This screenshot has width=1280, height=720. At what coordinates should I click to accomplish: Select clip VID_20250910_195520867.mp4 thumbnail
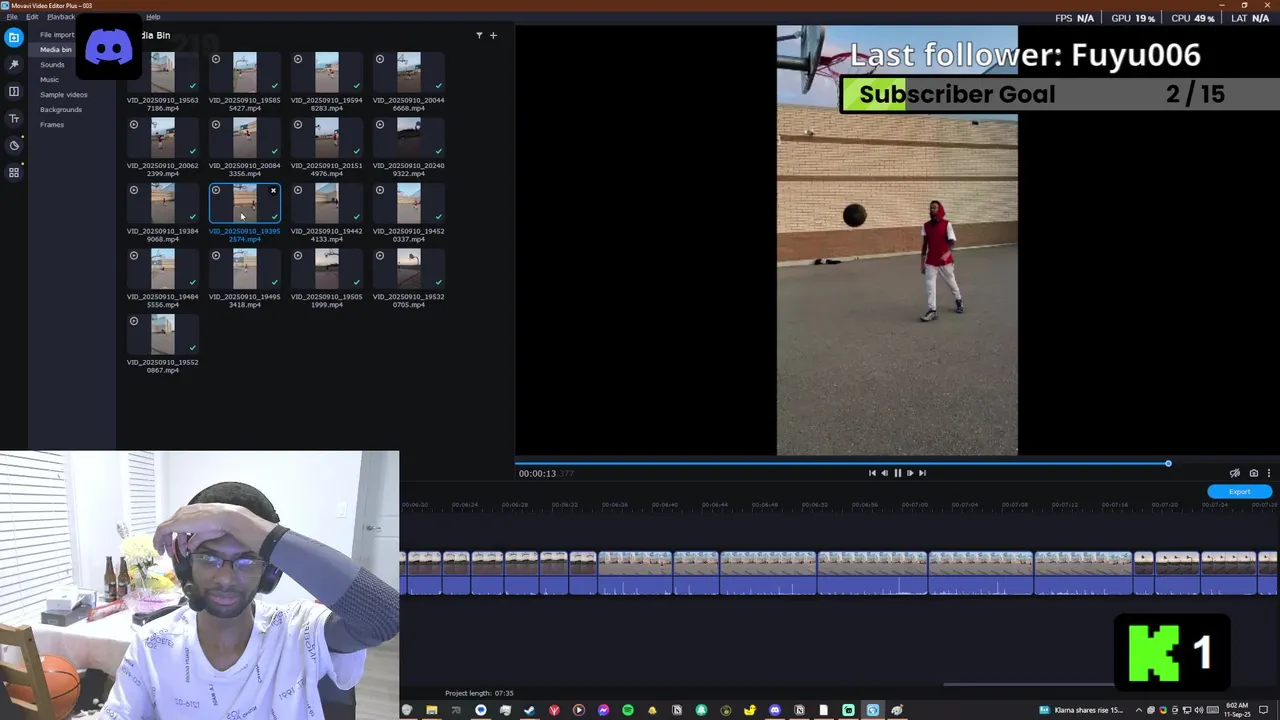pyautogui.click(x=163, y=334)
